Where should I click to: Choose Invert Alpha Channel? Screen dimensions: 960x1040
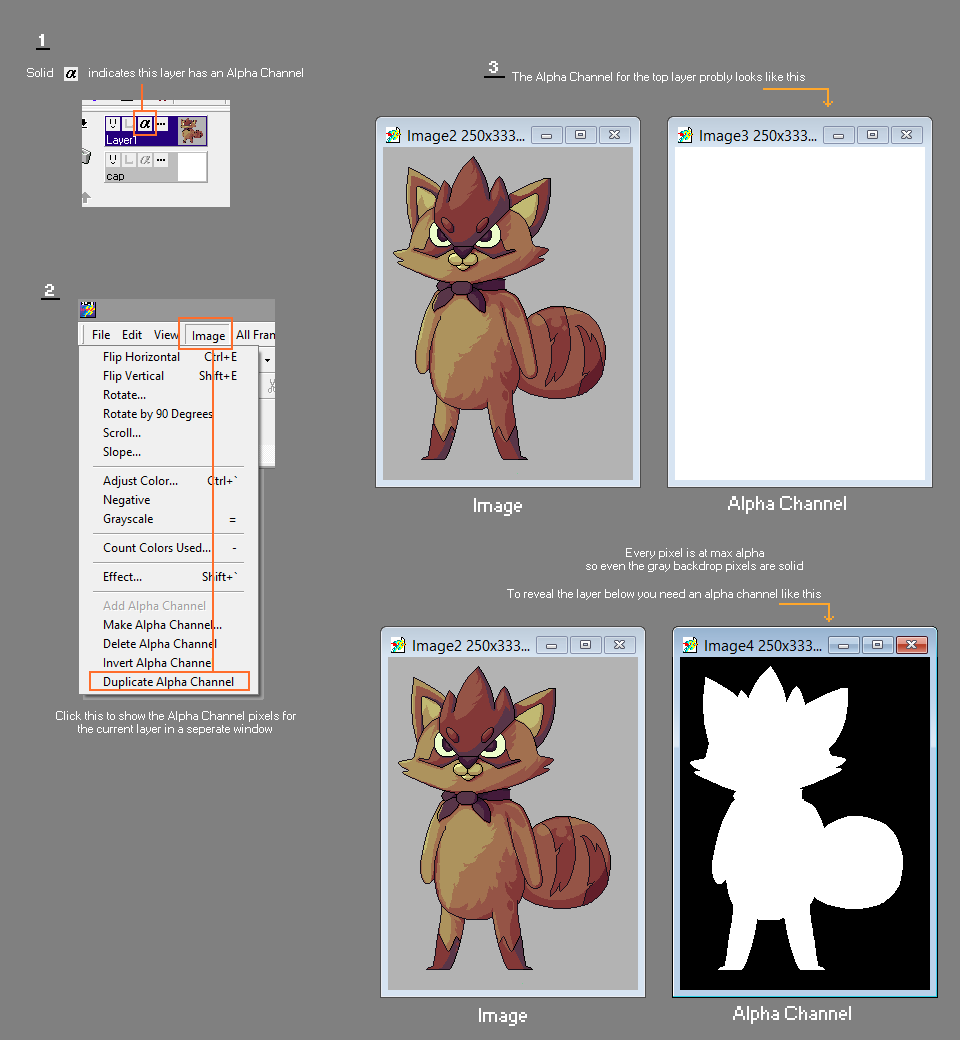pyautogui.click(x=169, y=663)
